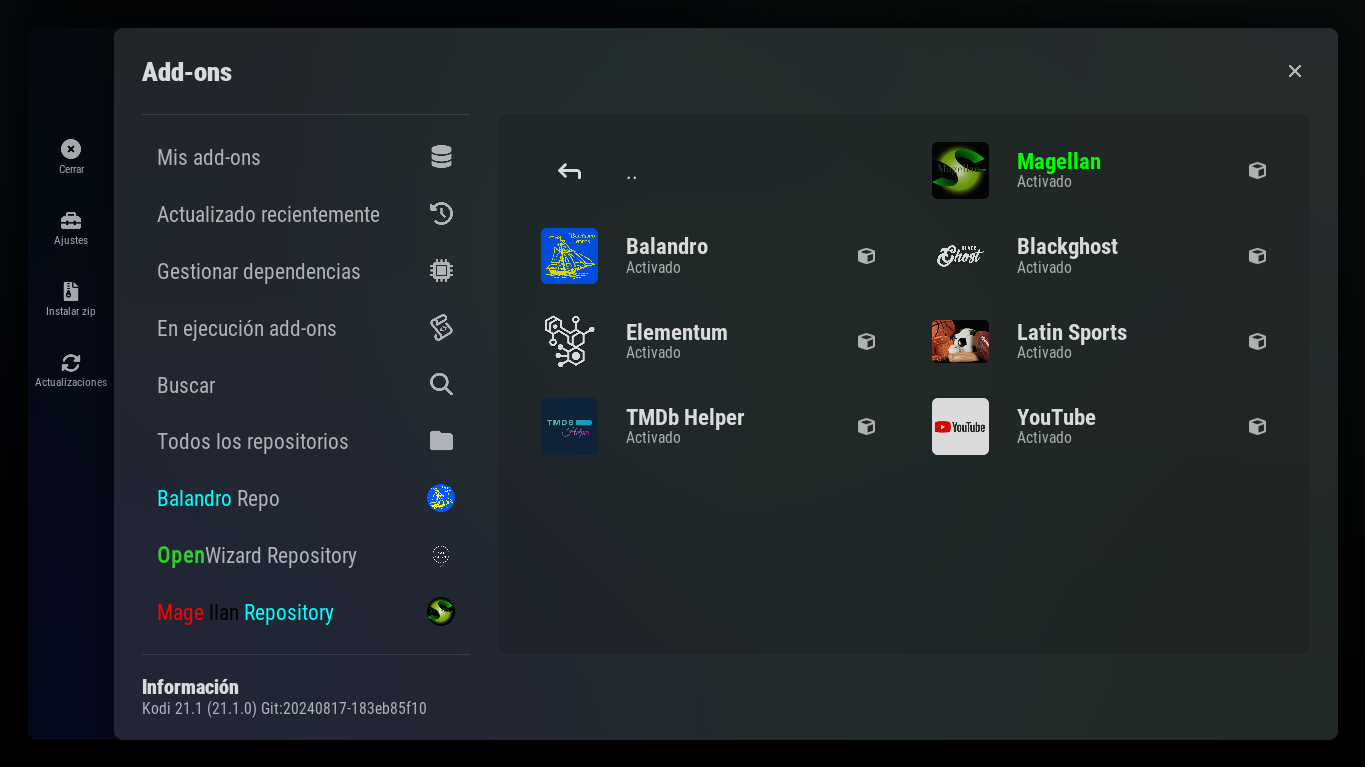Image resolution: width=1365 pixels, height=767 pixels.
Task: Click the back arrow parent folder item
Action: pos(570,172)
